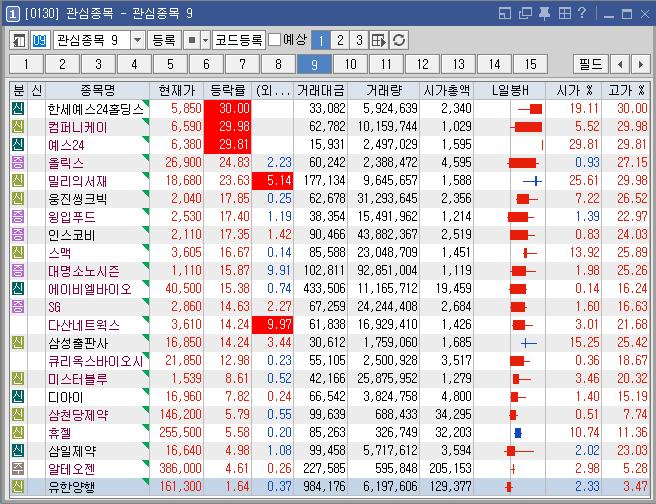Click the 증 badge for 올릭스
The width and height of the screenshot is (656, 504).
pos(18,163)
